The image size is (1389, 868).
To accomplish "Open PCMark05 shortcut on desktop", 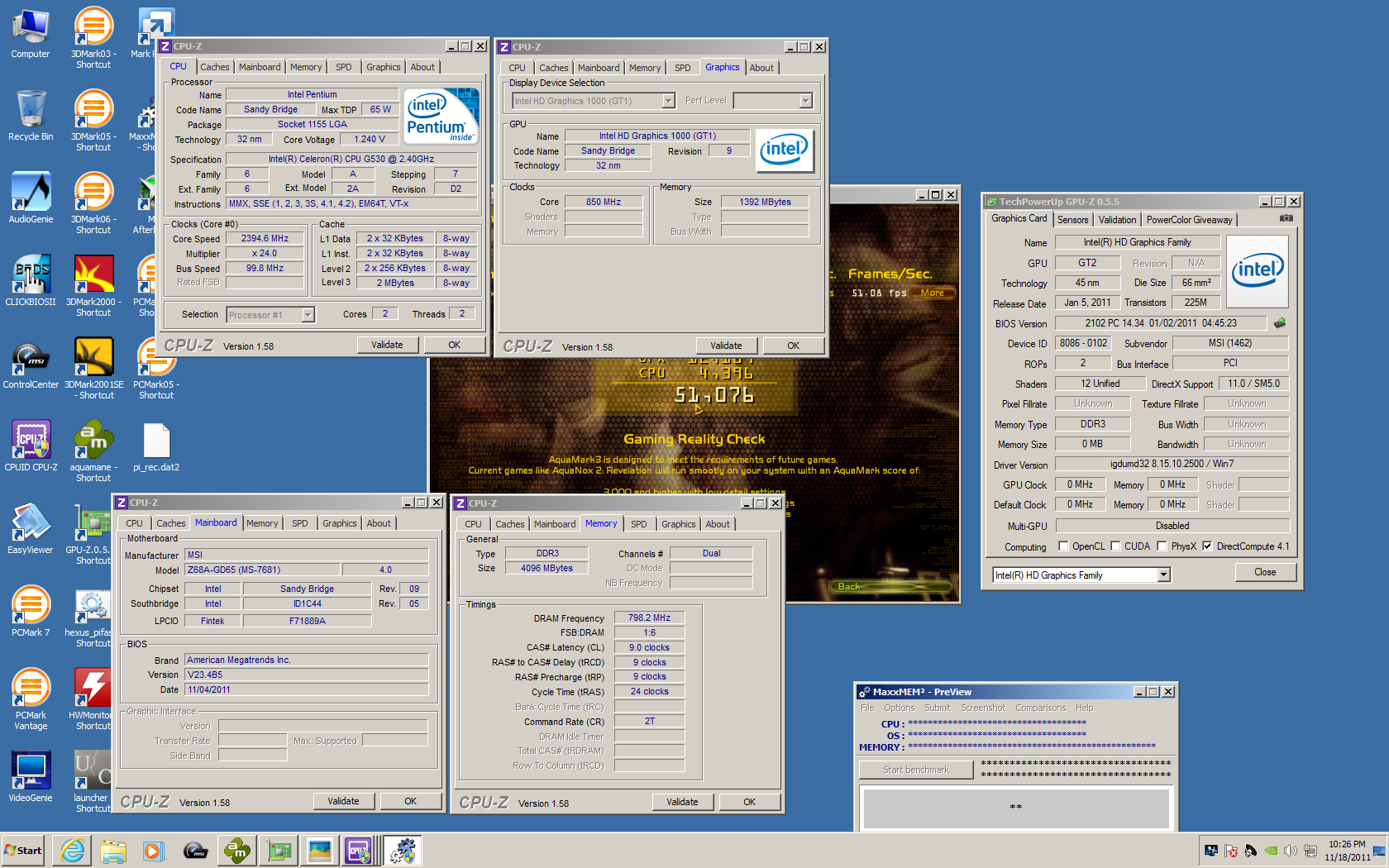I will pos(156,369).
